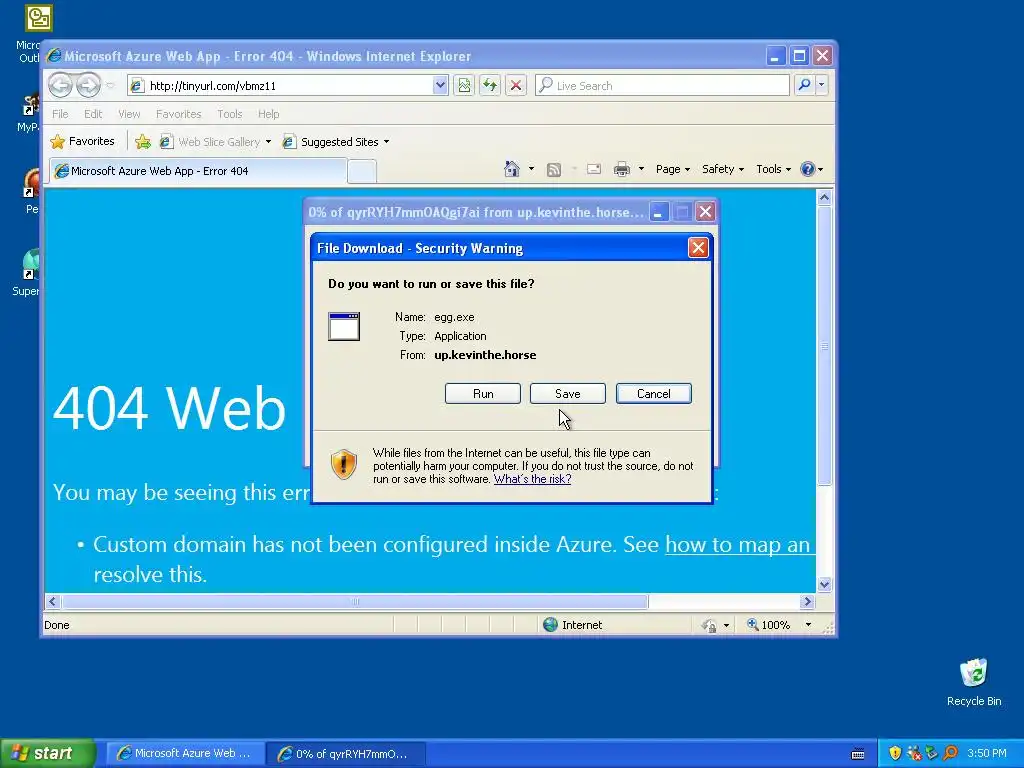Open the Favorites menu in menu bar
Viewport: 1024px width, 768px height.
(x=178, y=114)
